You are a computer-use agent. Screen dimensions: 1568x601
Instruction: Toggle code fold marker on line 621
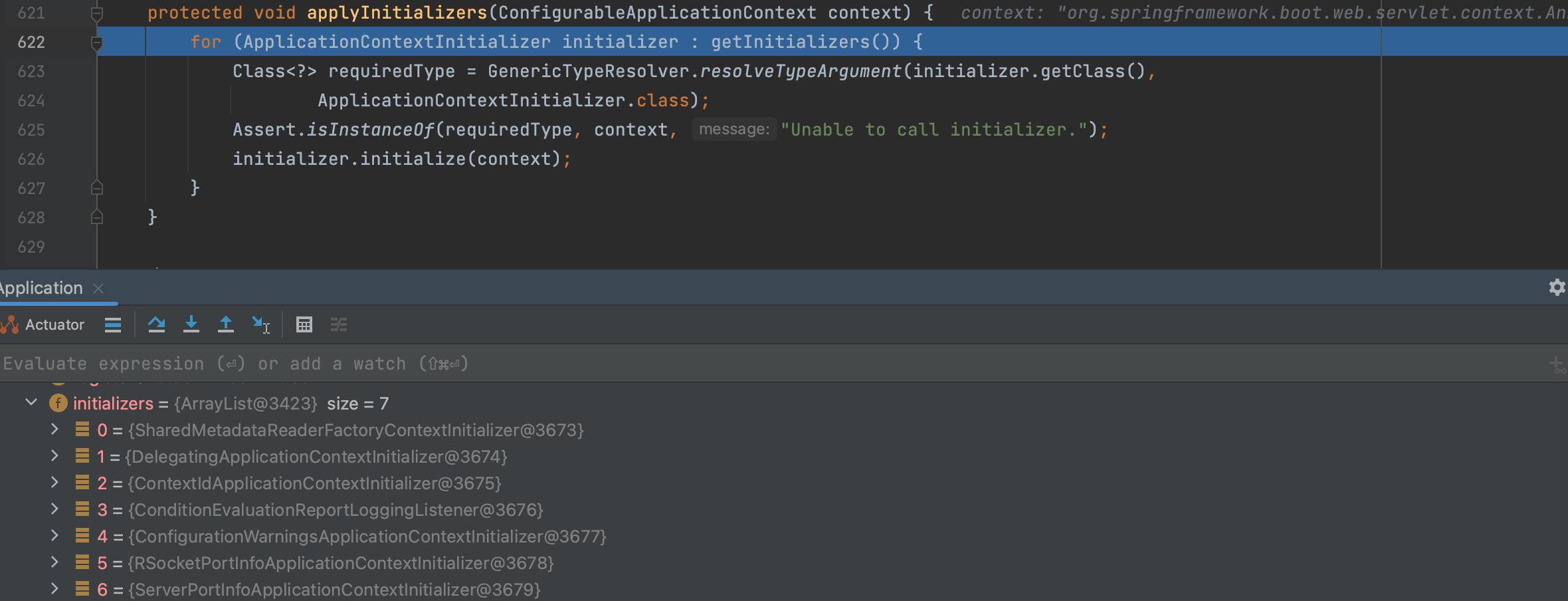tap(97, 13)
